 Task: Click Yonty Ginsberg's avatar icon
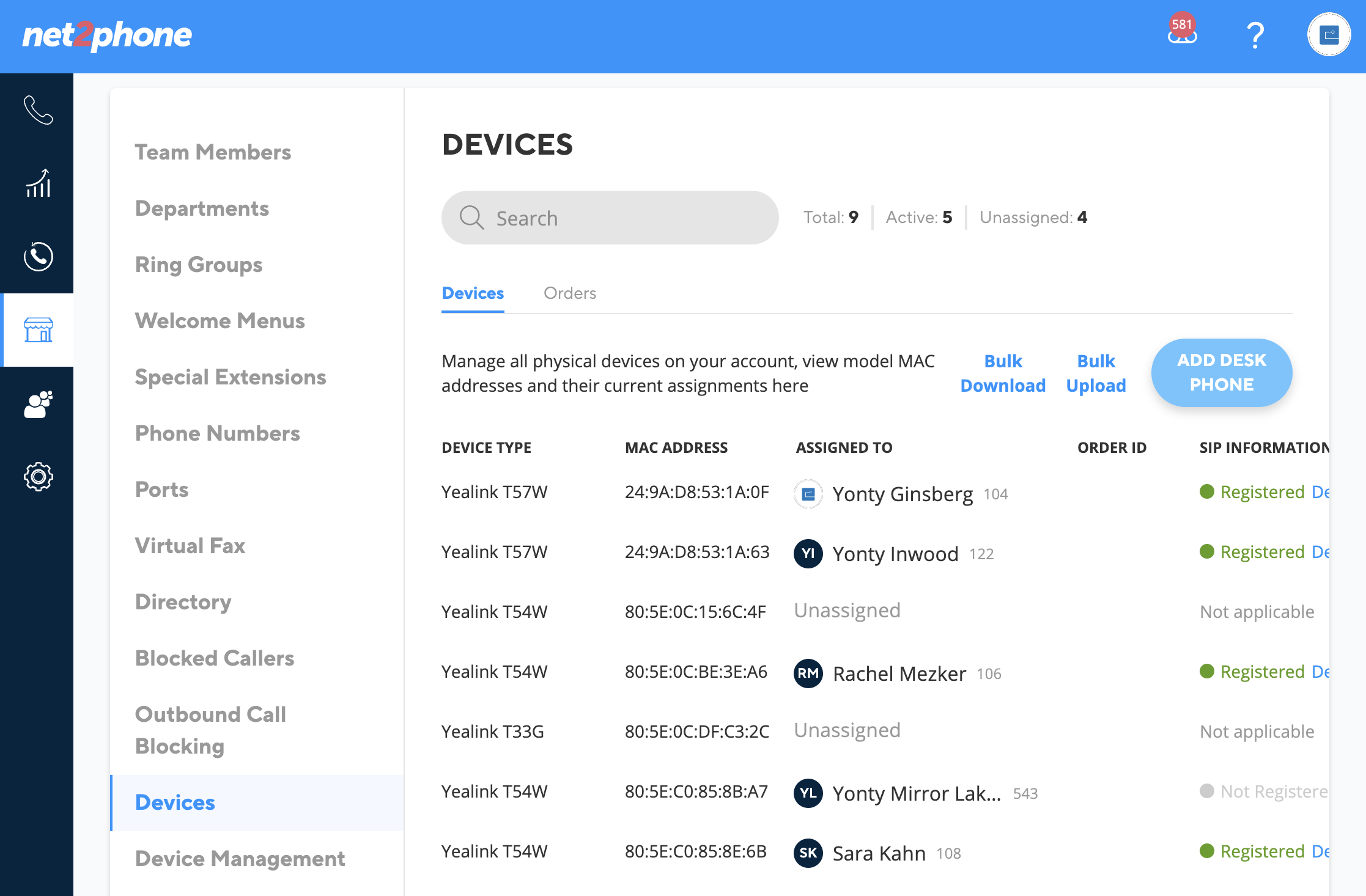pyautogui.click(x=808, y=494)
